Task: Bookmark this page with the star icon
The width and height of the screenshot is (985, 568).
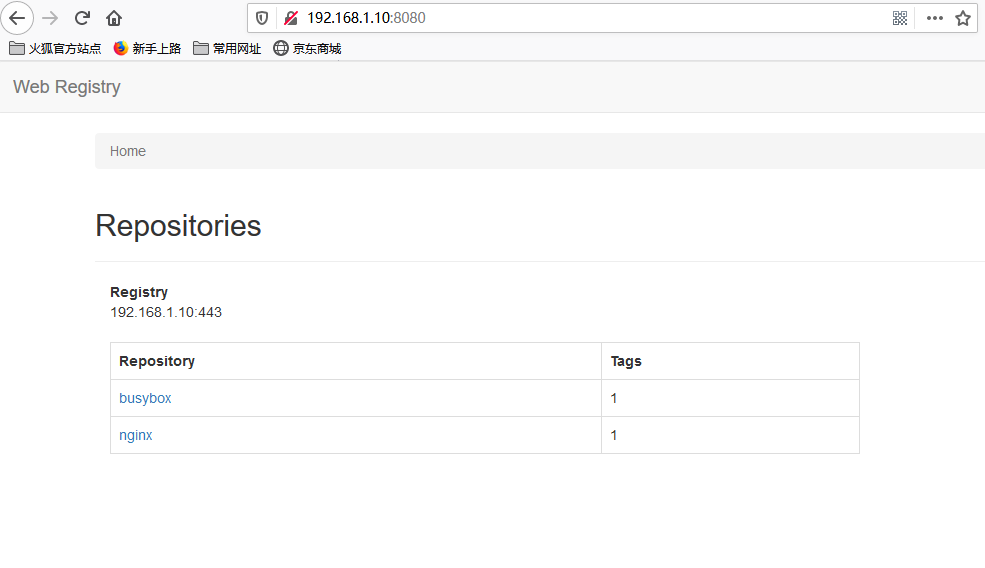Action: 963,18
